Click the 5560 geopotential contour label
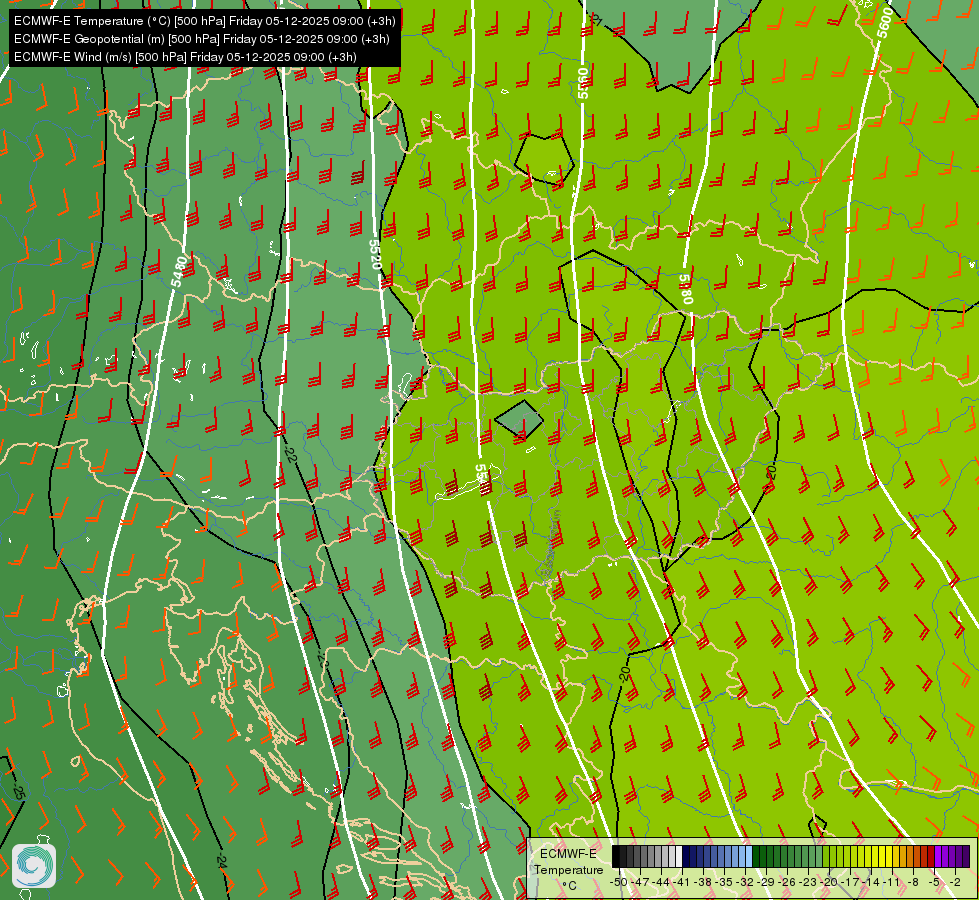The image size is (979, 900). [x=583, y=83]
